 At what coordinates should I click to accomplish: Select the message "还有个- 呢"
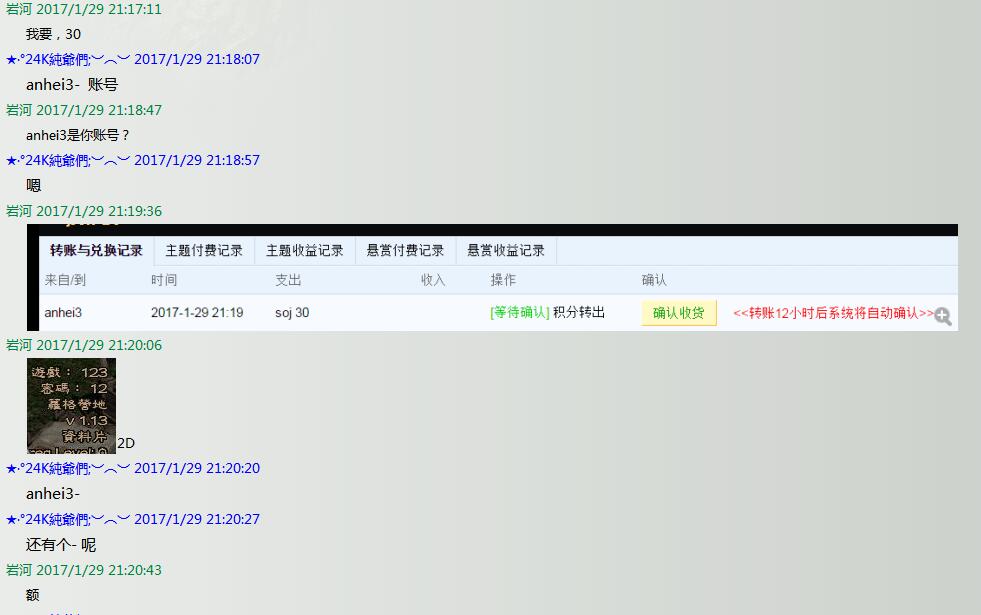tap(61, 545)
